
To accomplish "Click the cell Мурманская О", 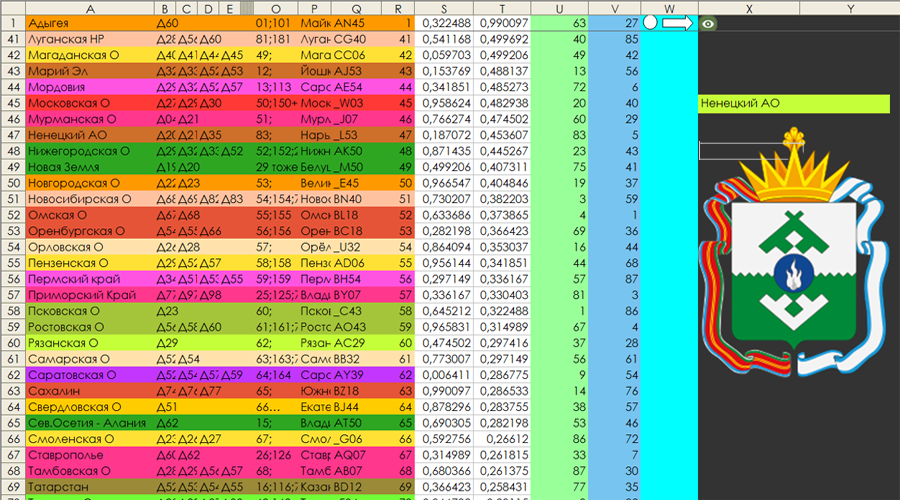I will click(x=90, y=119).
